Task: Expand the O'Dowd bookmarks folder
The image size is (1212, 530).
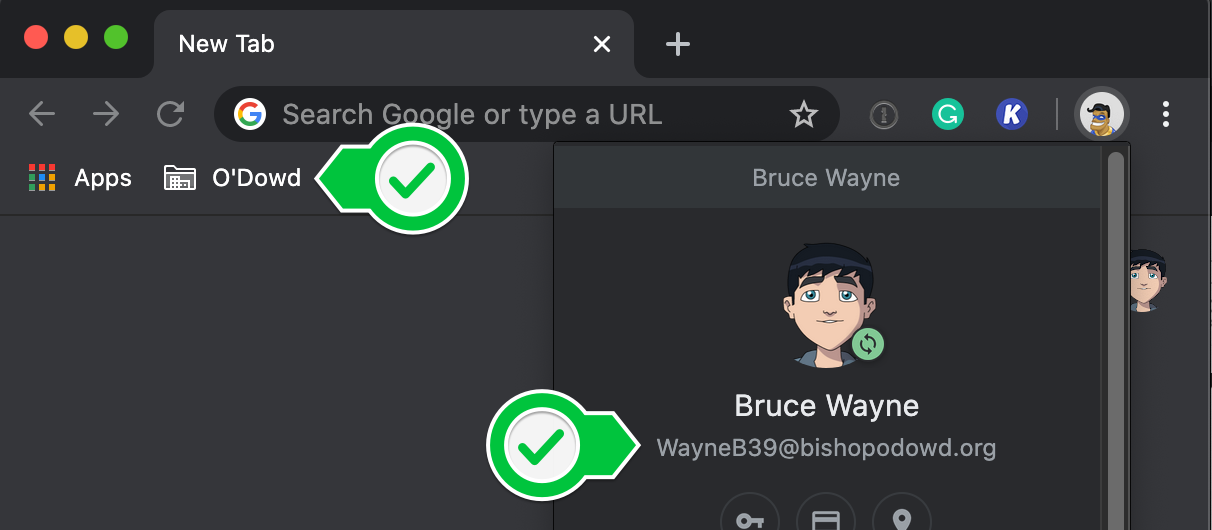Action: (233, 178)
